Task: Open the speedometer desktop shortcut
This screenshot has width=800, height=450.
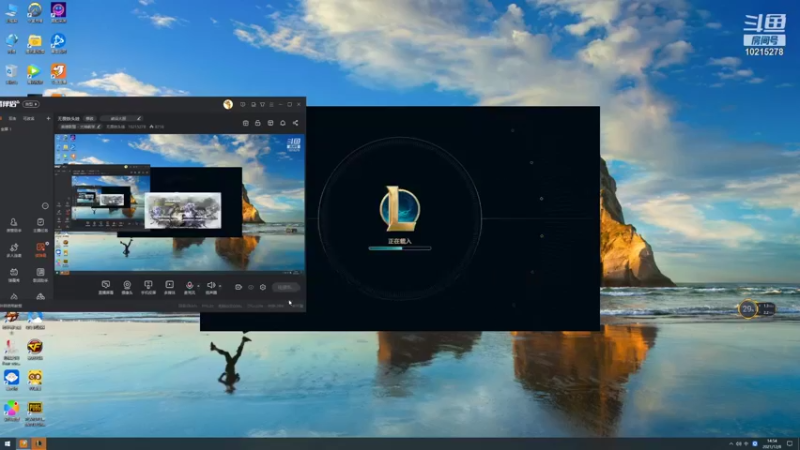Action: point(35,12)
